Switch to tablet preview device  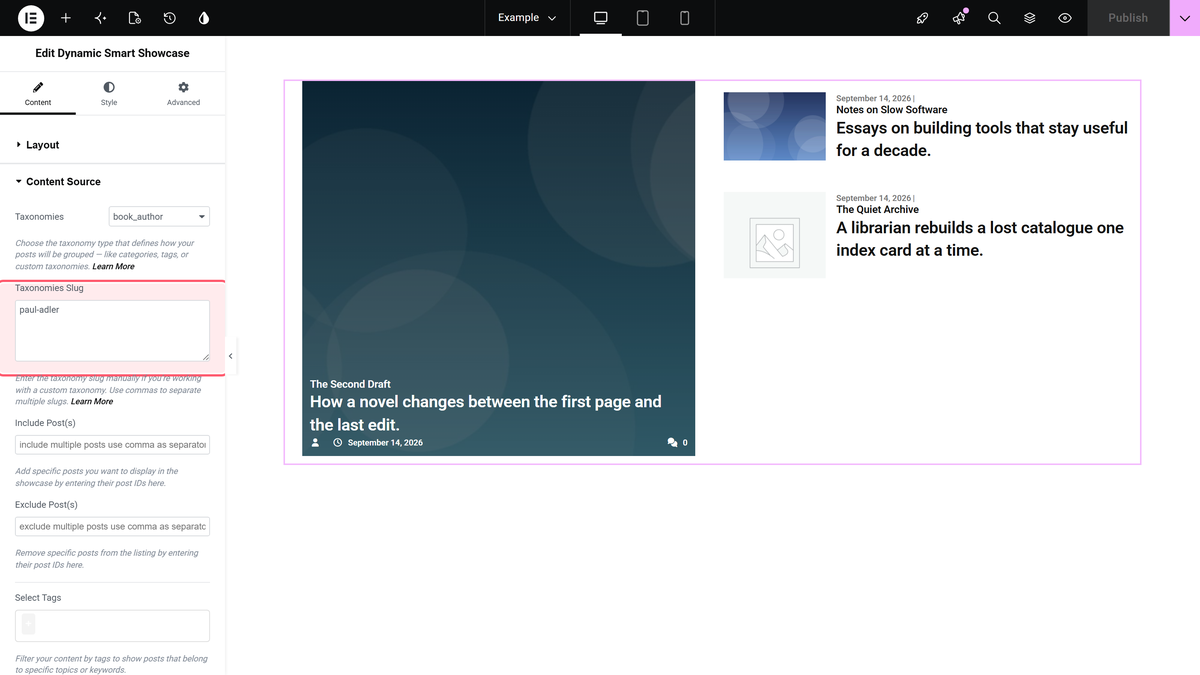643,18
